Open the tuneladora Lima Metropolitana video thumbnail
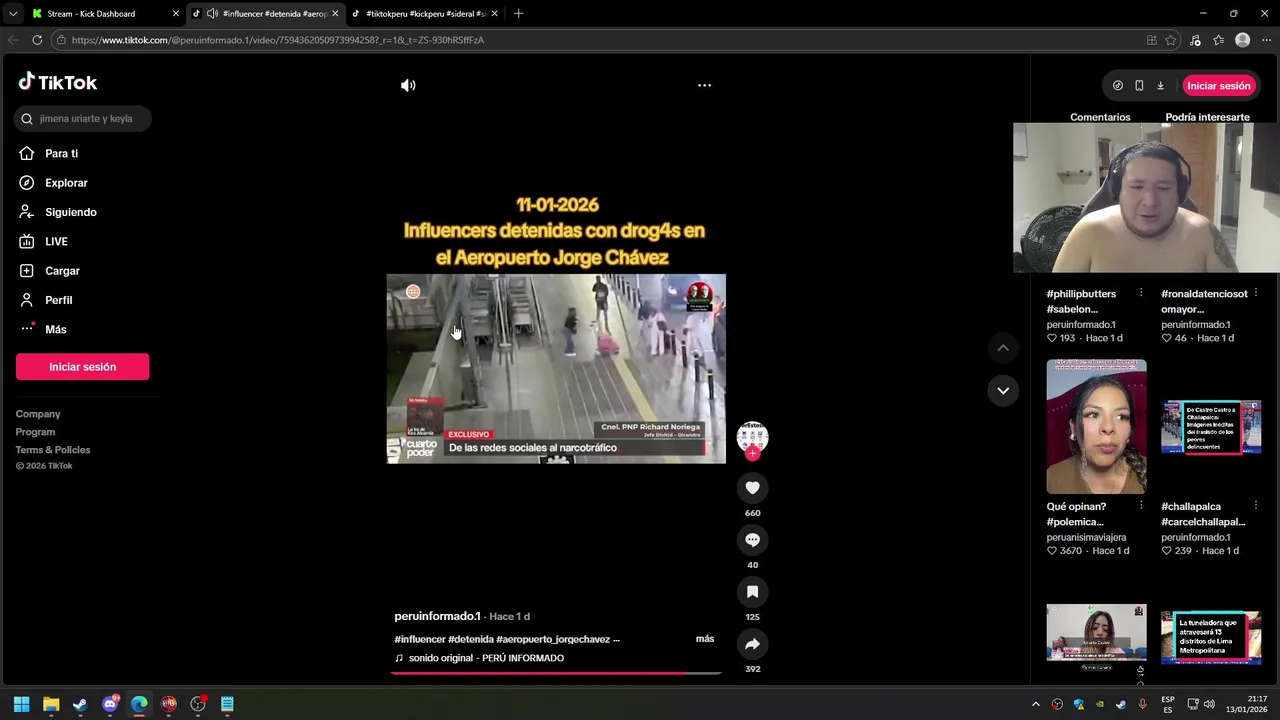1280x720 pixels. tap(1211, 637)
